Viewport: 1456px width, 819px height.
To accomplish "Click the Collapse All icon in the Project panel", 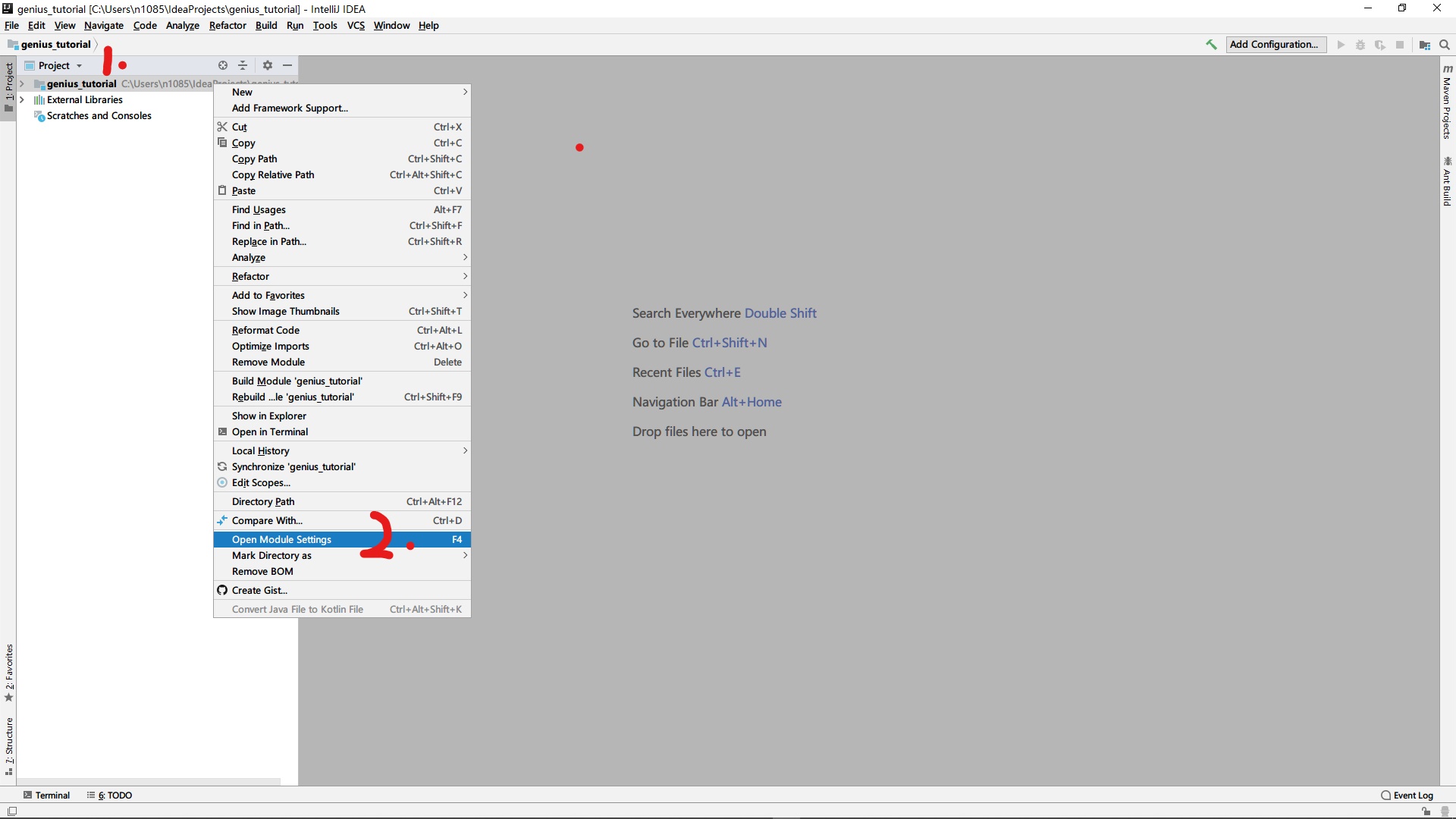I will pyautogui.click(x=243, y=65).
